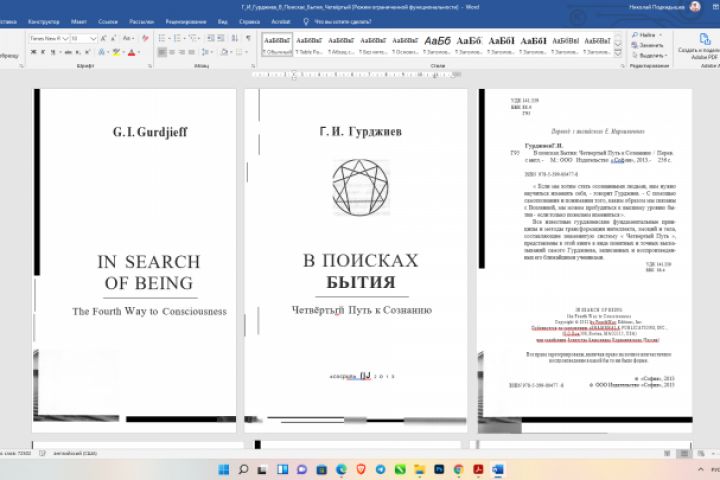Open Windows search (magnifier) on the taskbar
Image resolution: width=720 pixels, height=480 pixels.
243,469
